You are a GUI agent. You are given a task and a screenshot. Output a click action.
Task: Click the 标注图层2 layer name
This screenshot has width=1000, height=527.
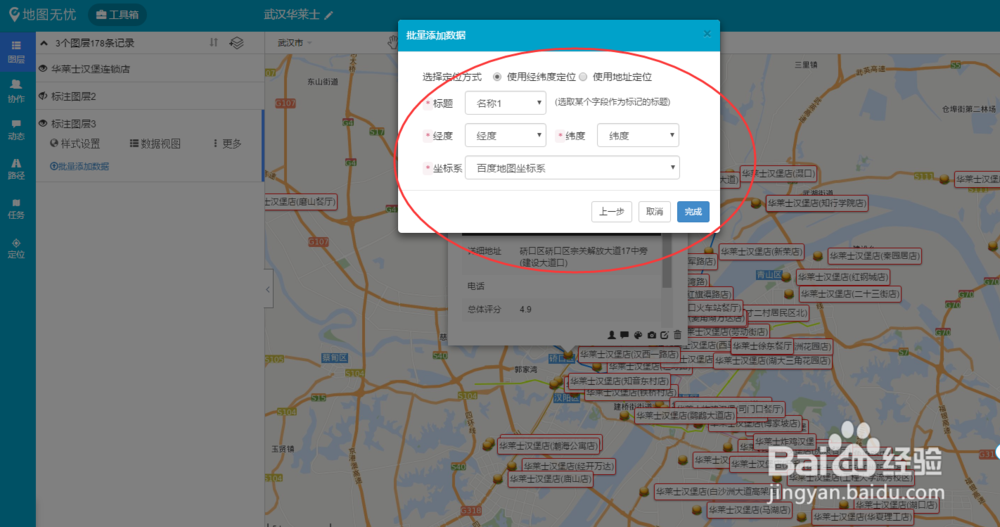[73, 96]
